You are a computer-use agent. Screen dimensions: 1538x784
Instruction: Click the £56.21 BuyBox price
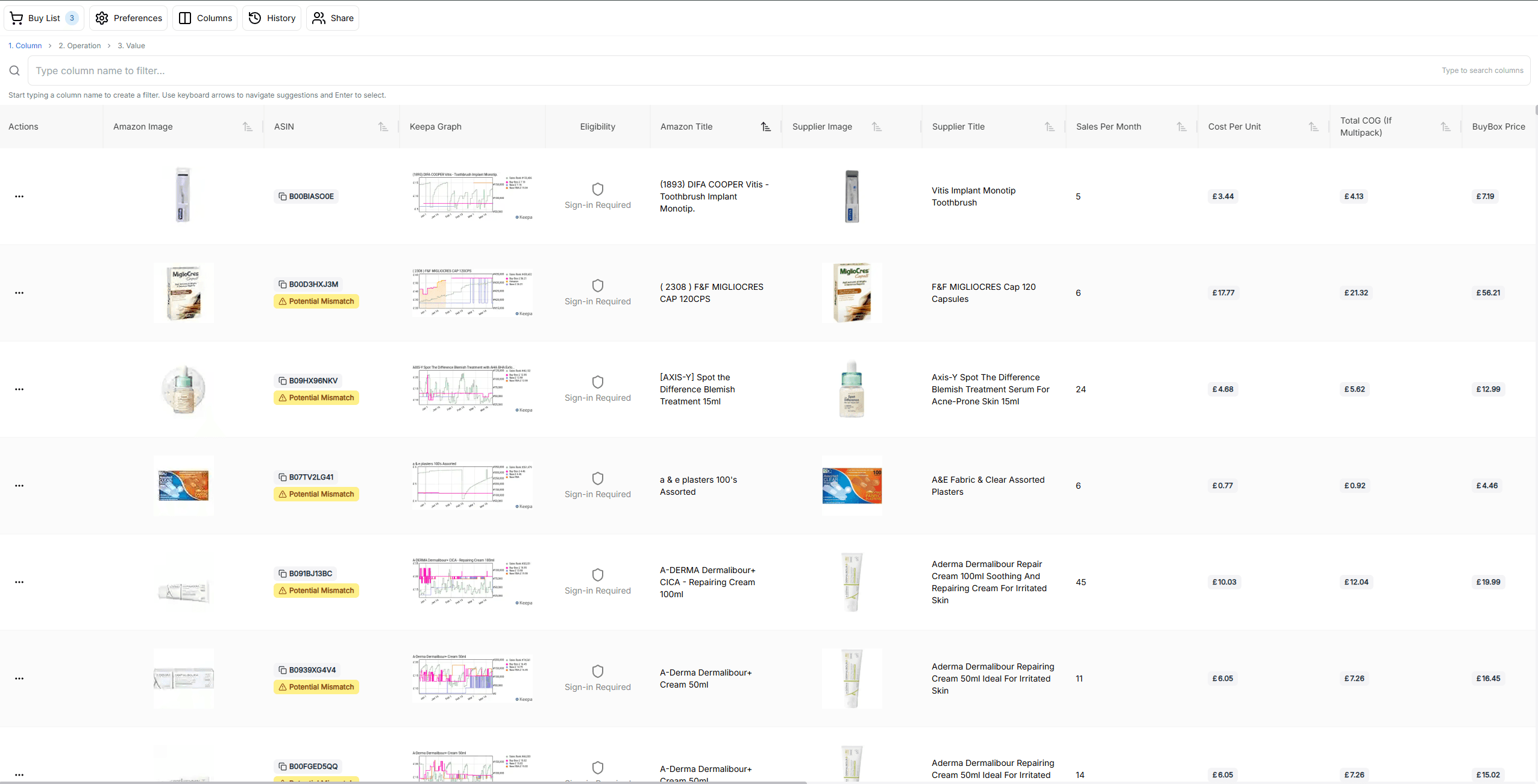[x=1488, y=293]
